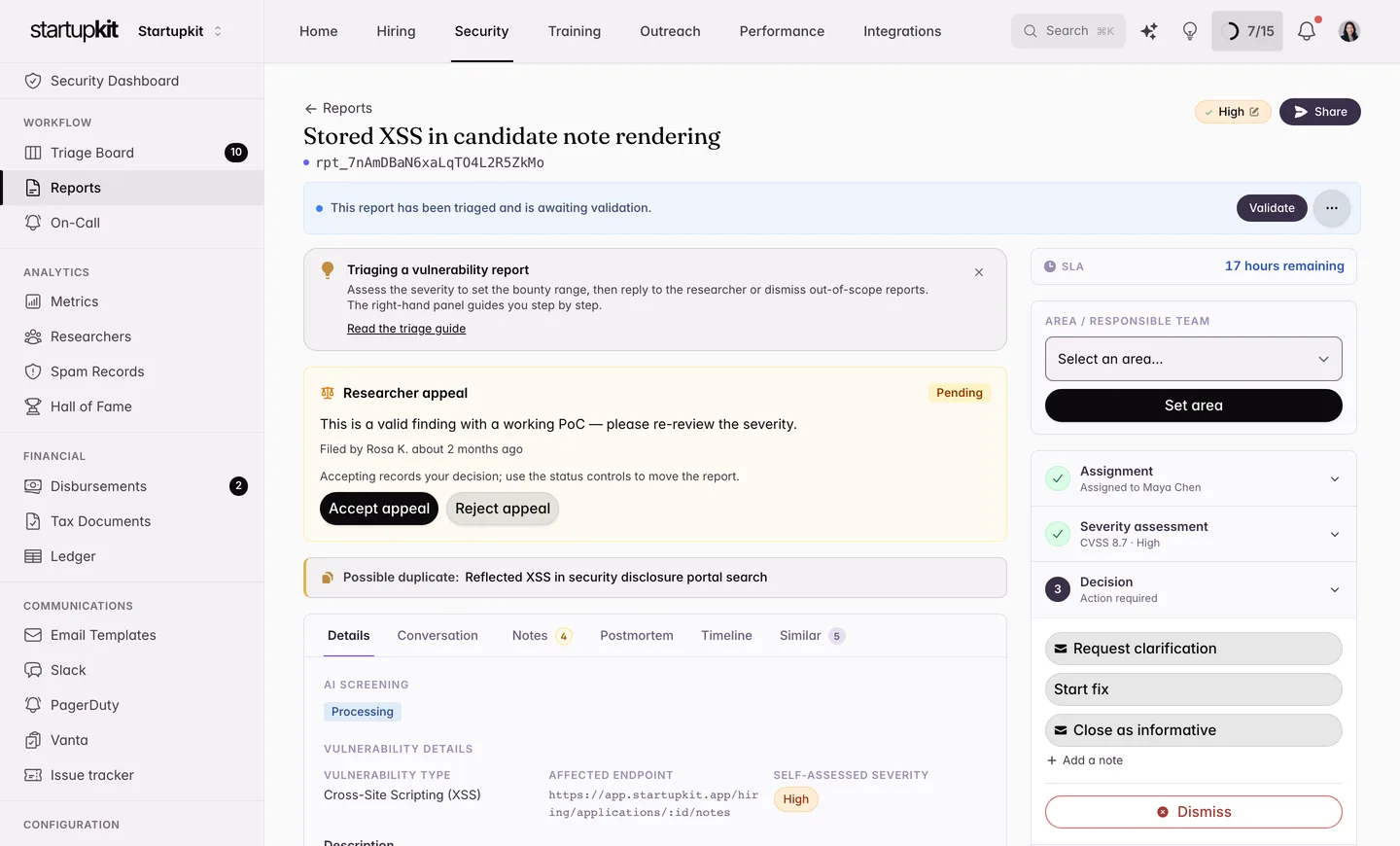The image size is (1400, 846).
Task: Open Spam Records shield icon
Action: pyautogui.click(x=33, y=371)
